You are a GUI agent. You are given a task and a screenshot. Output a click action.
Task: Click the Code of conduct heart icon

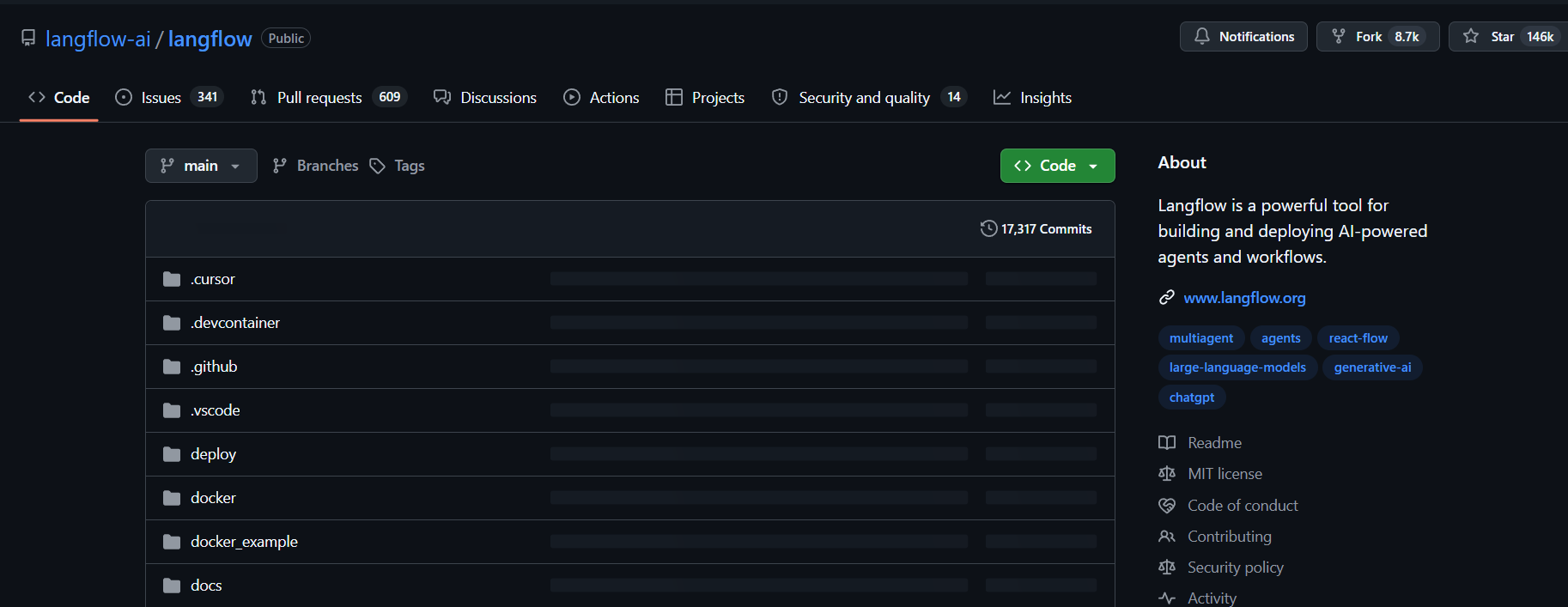(x=1167, y=506)
